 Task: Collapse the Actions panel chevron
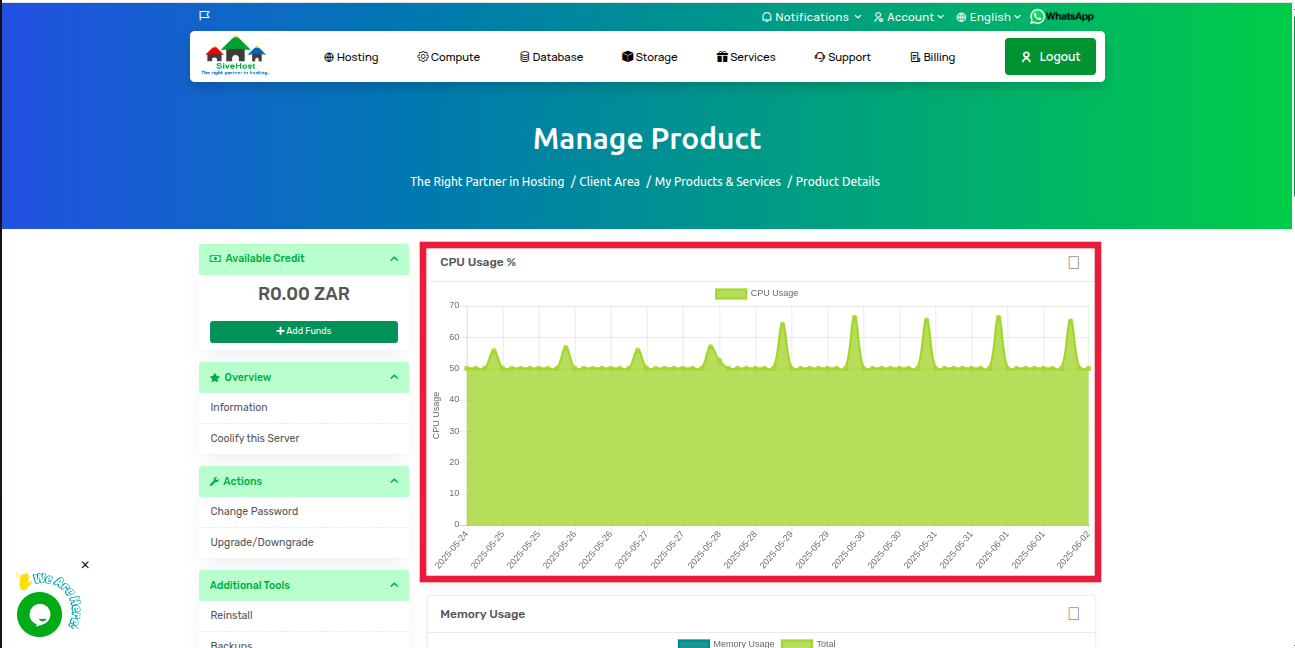tap(394, 481)
